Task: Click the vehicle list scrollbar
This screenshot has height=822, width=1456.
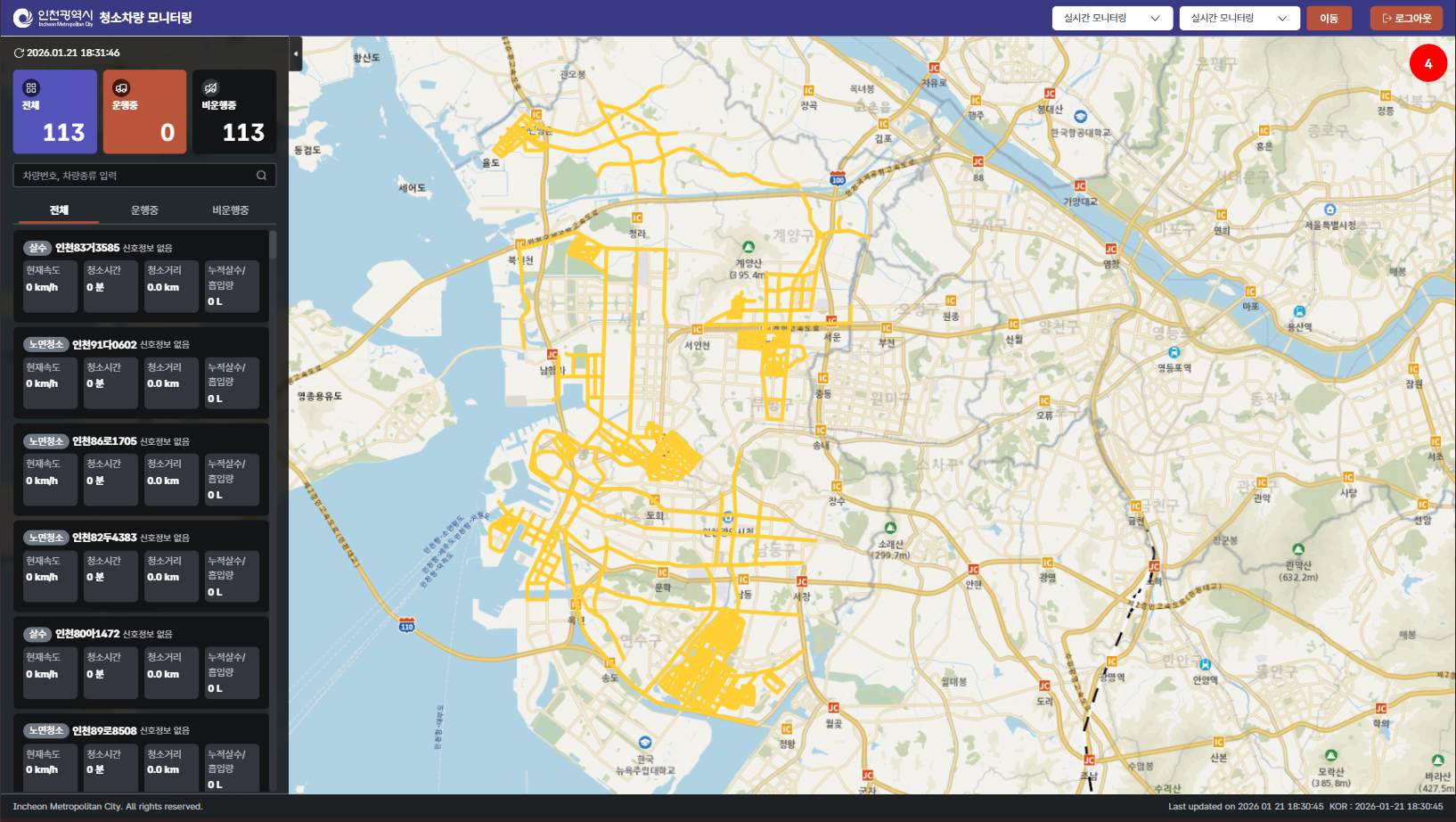Action: coord(273,245)
